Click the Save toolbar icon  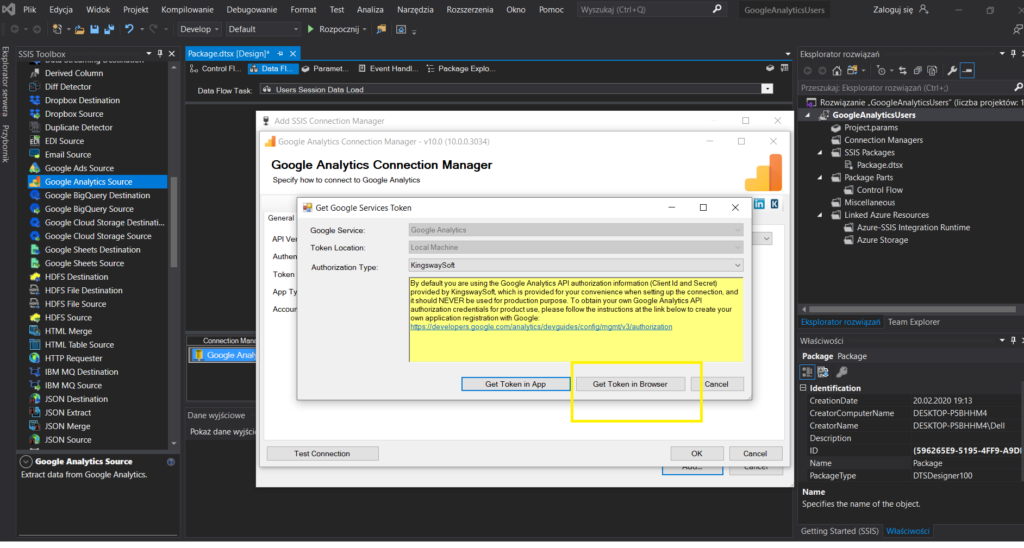94,29
